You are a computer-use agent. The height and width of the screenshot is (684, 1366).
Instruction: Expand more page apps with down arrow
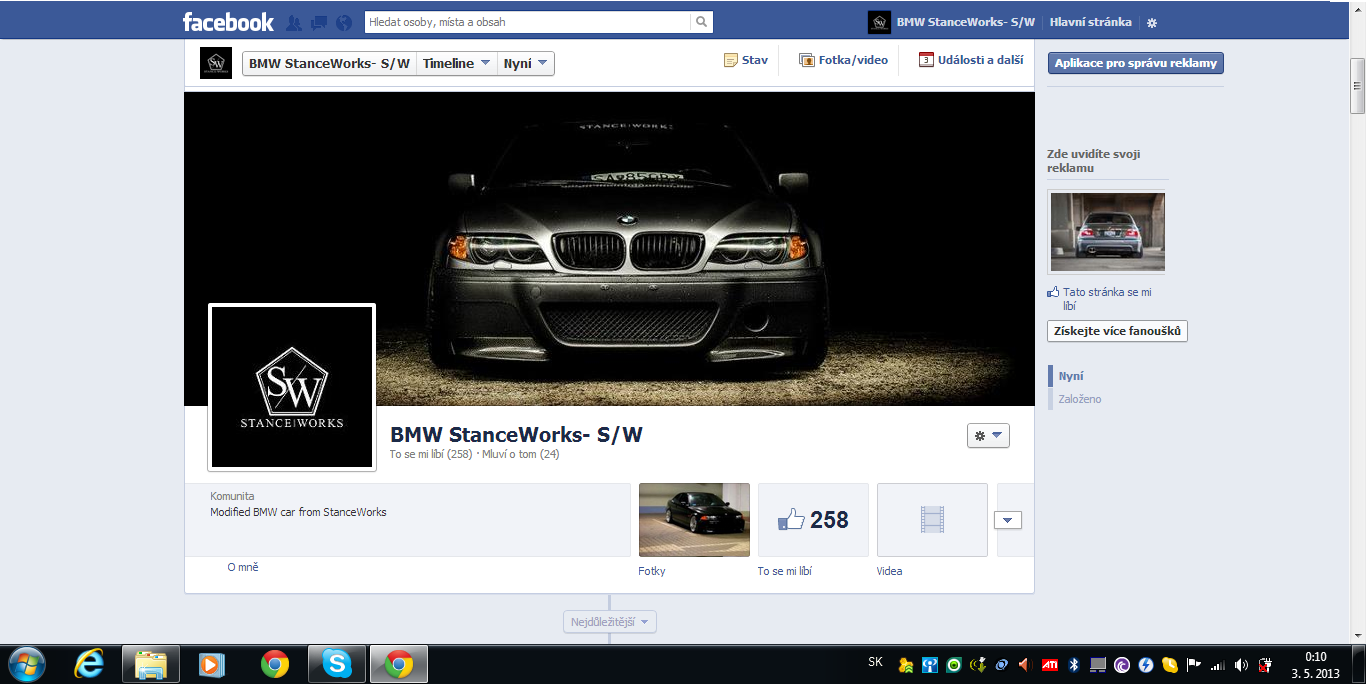coord(1008,520)
